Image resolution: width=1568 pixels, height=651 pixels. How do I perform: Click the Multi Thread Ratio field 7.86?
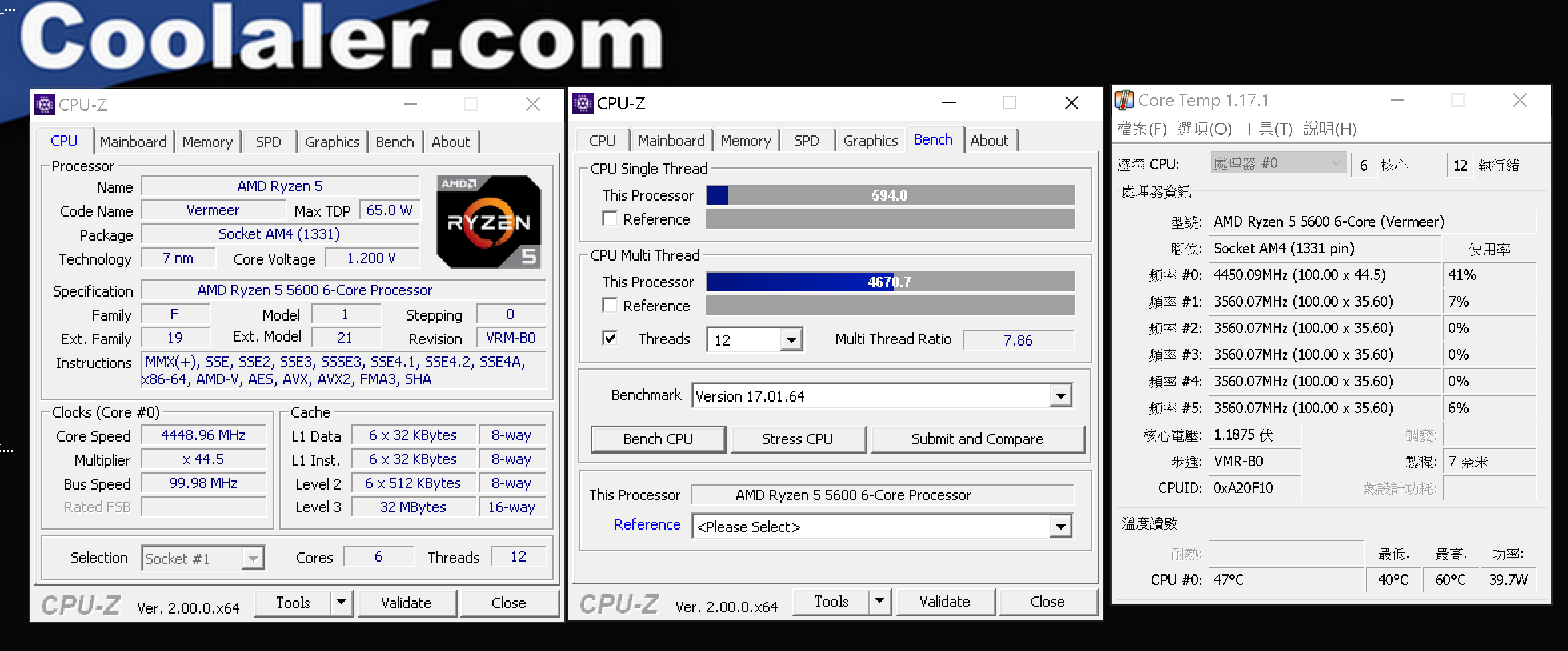(x=1018, y=340)
